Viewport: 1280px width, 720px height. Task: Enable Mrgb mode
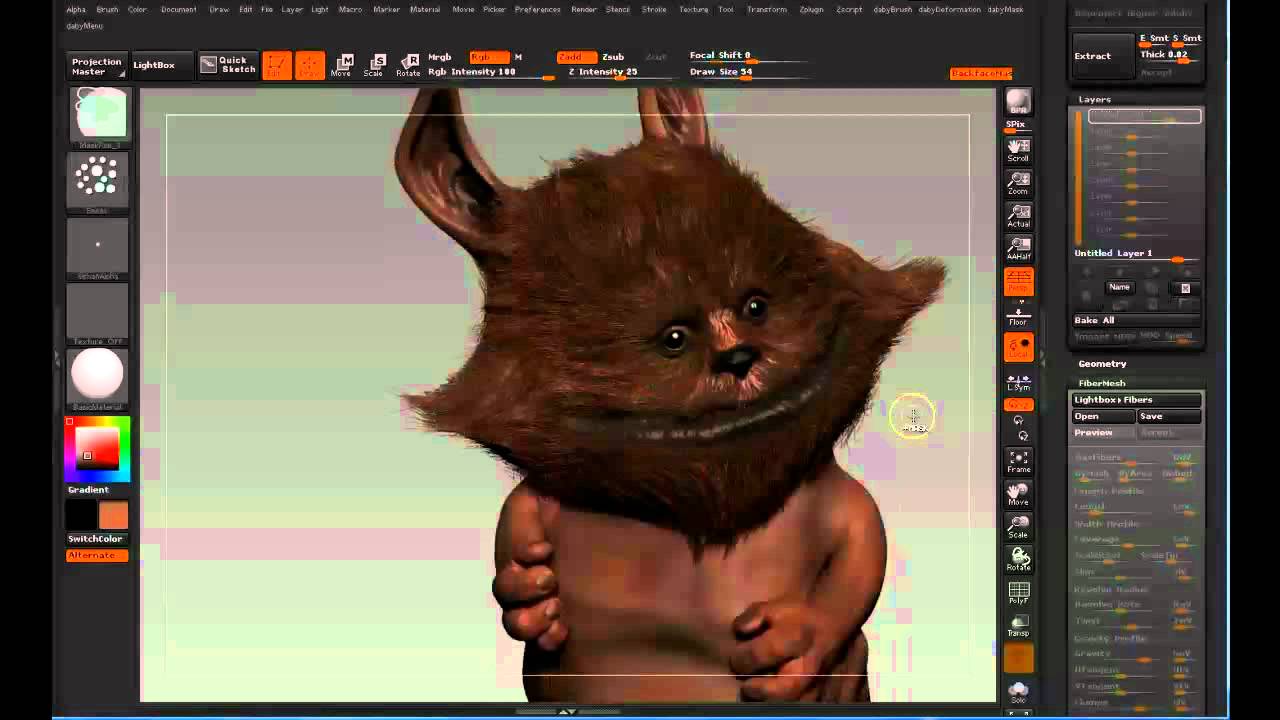click(x=439, y=57)
